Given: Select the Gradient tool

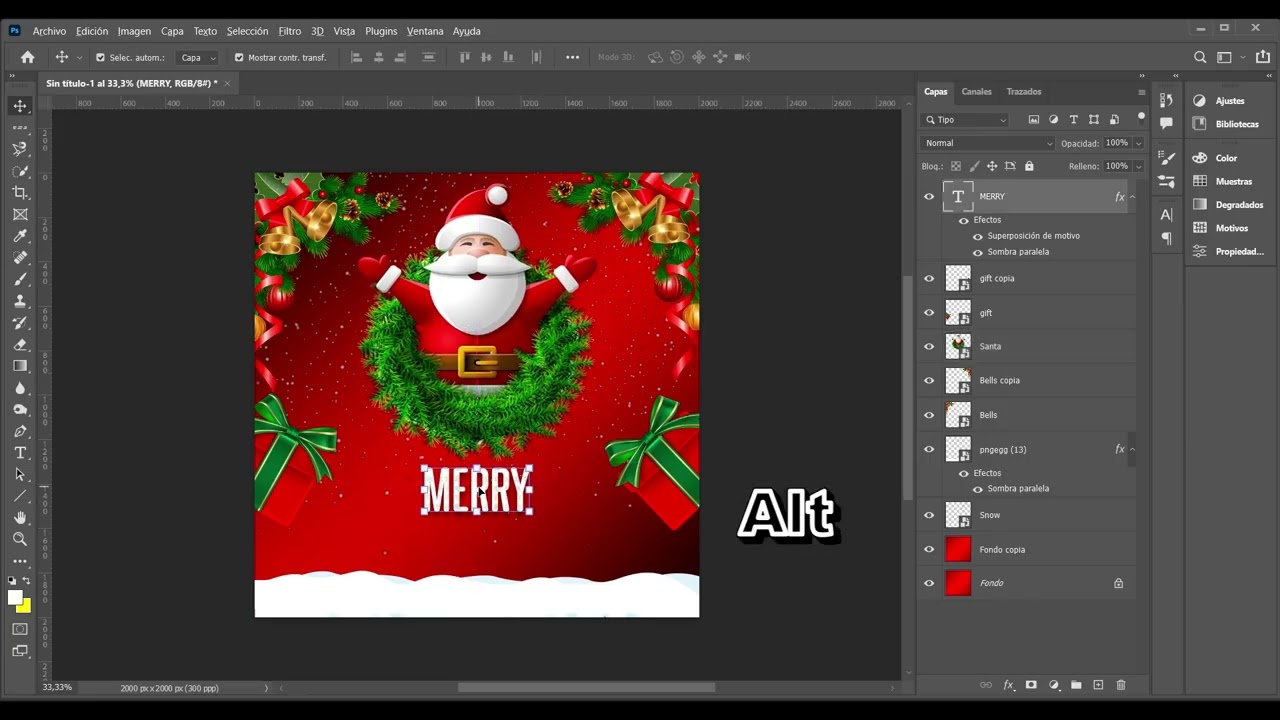Looking at the screenshot, I should coord(20,366).
